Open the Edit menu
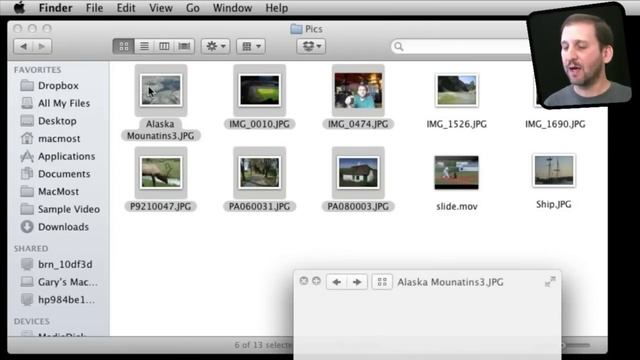This screenshot has width=640, height=360. point(126,8)
